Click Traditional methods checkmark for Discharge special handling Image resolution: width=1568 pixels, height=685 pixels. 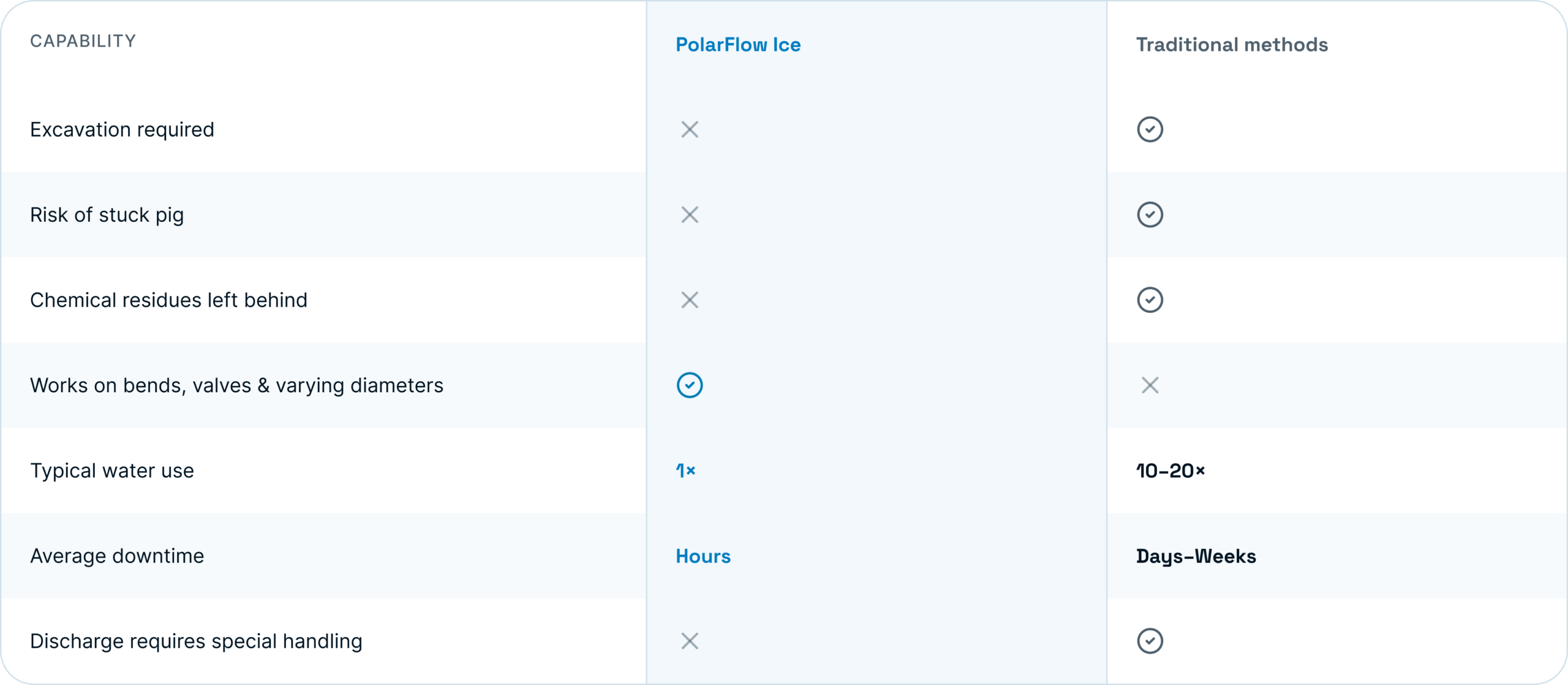click(1150, 641)
